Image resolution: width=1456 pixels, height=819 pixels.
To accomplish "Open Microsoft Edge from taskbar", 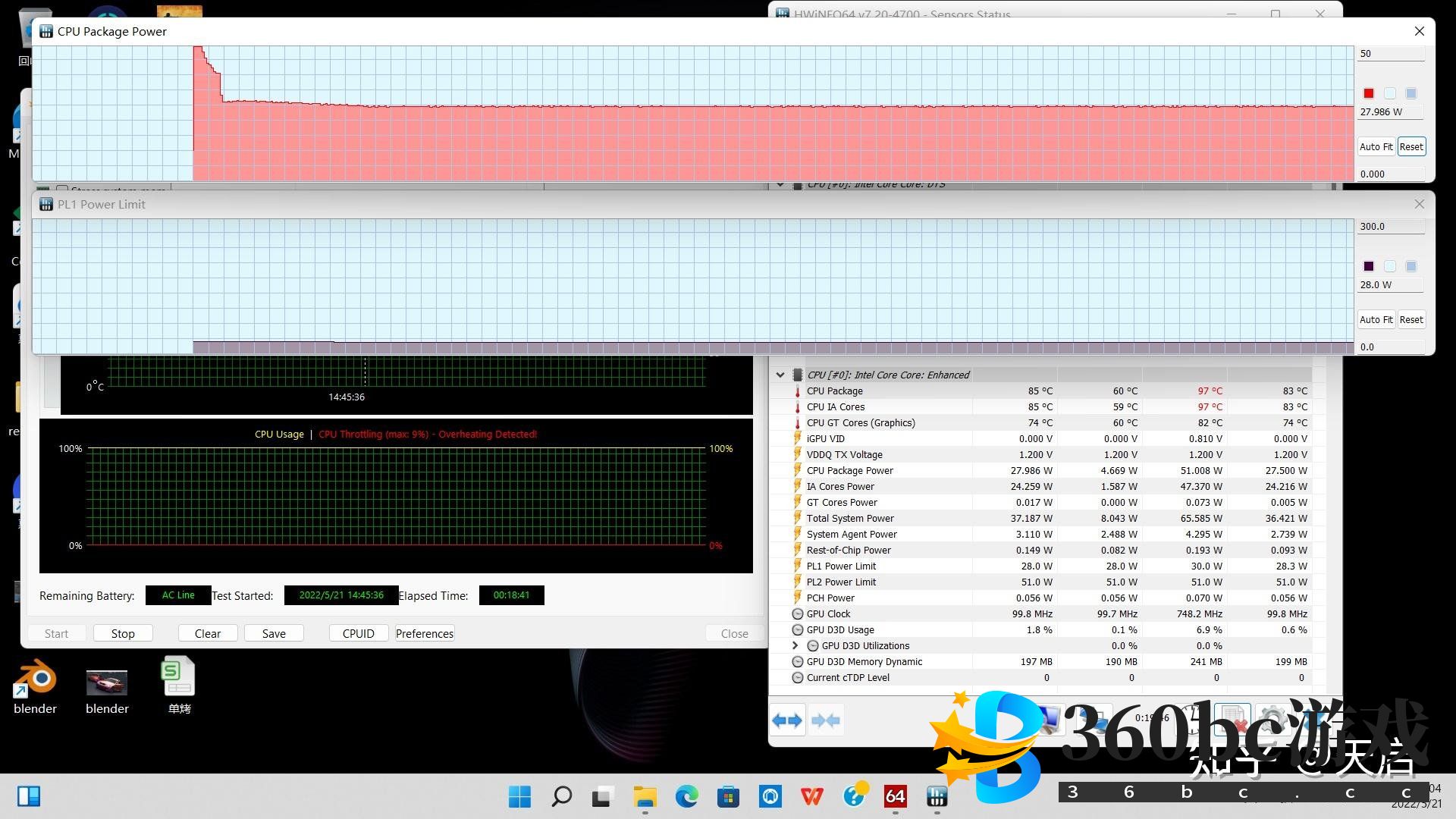I will pos(687,796).
